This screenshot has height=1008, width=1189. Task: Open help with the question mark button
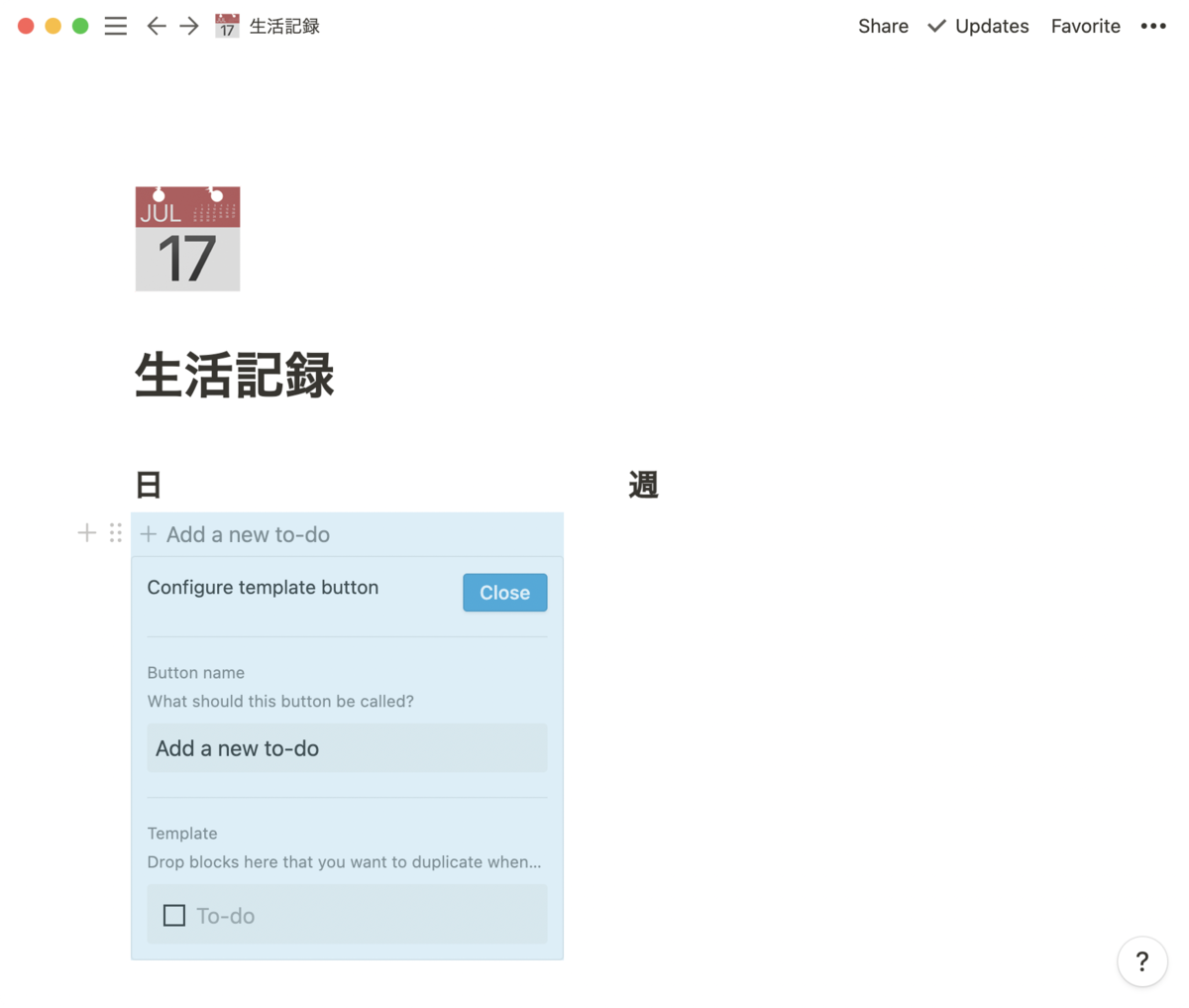point(1142,961)
